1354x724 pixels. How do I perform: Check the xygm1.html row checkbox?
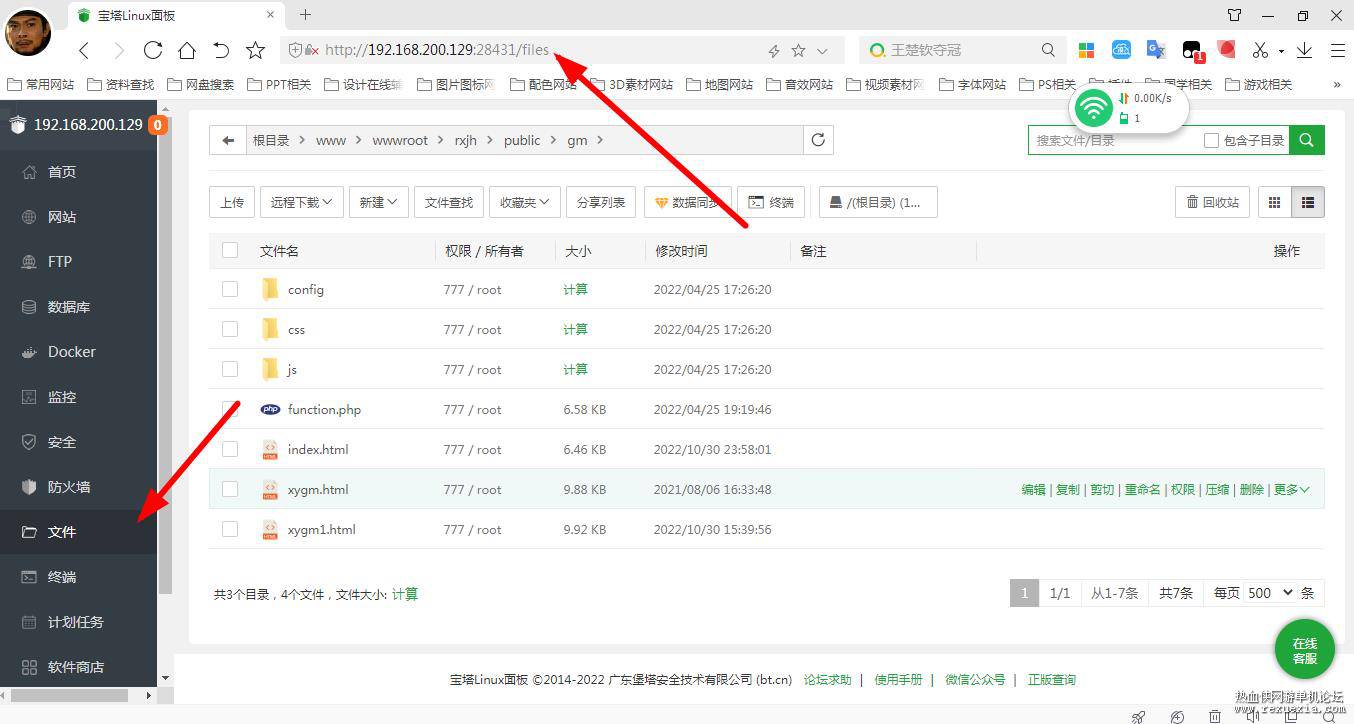(x=230, y=529)
